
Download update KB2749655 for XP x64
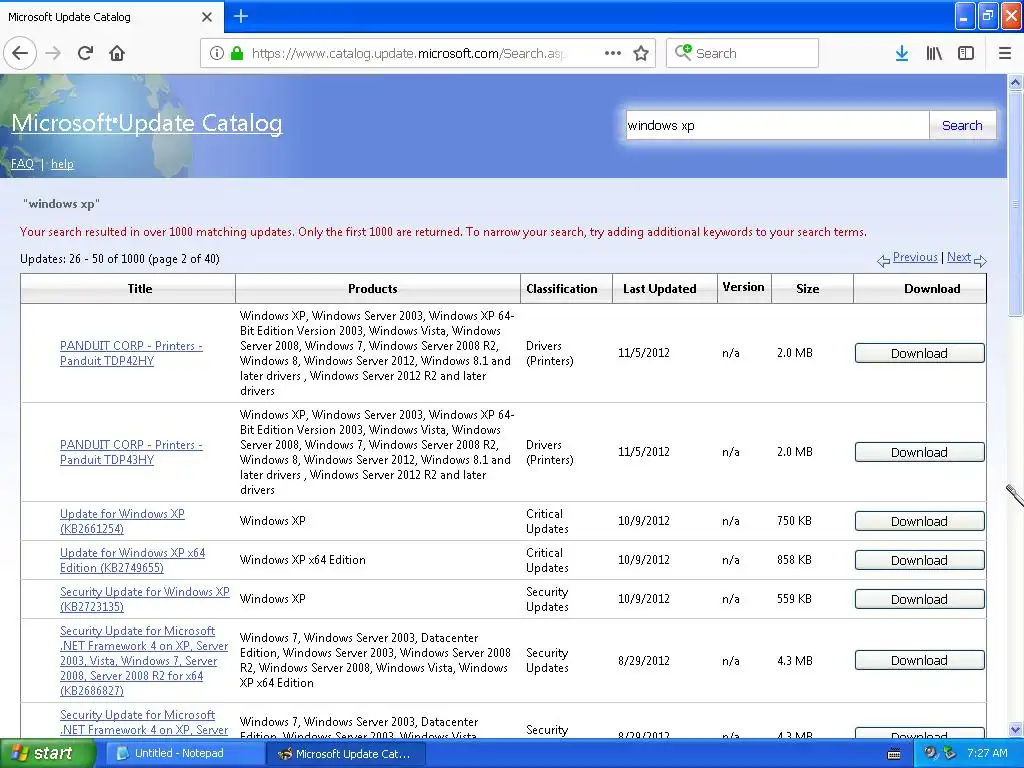920,560
